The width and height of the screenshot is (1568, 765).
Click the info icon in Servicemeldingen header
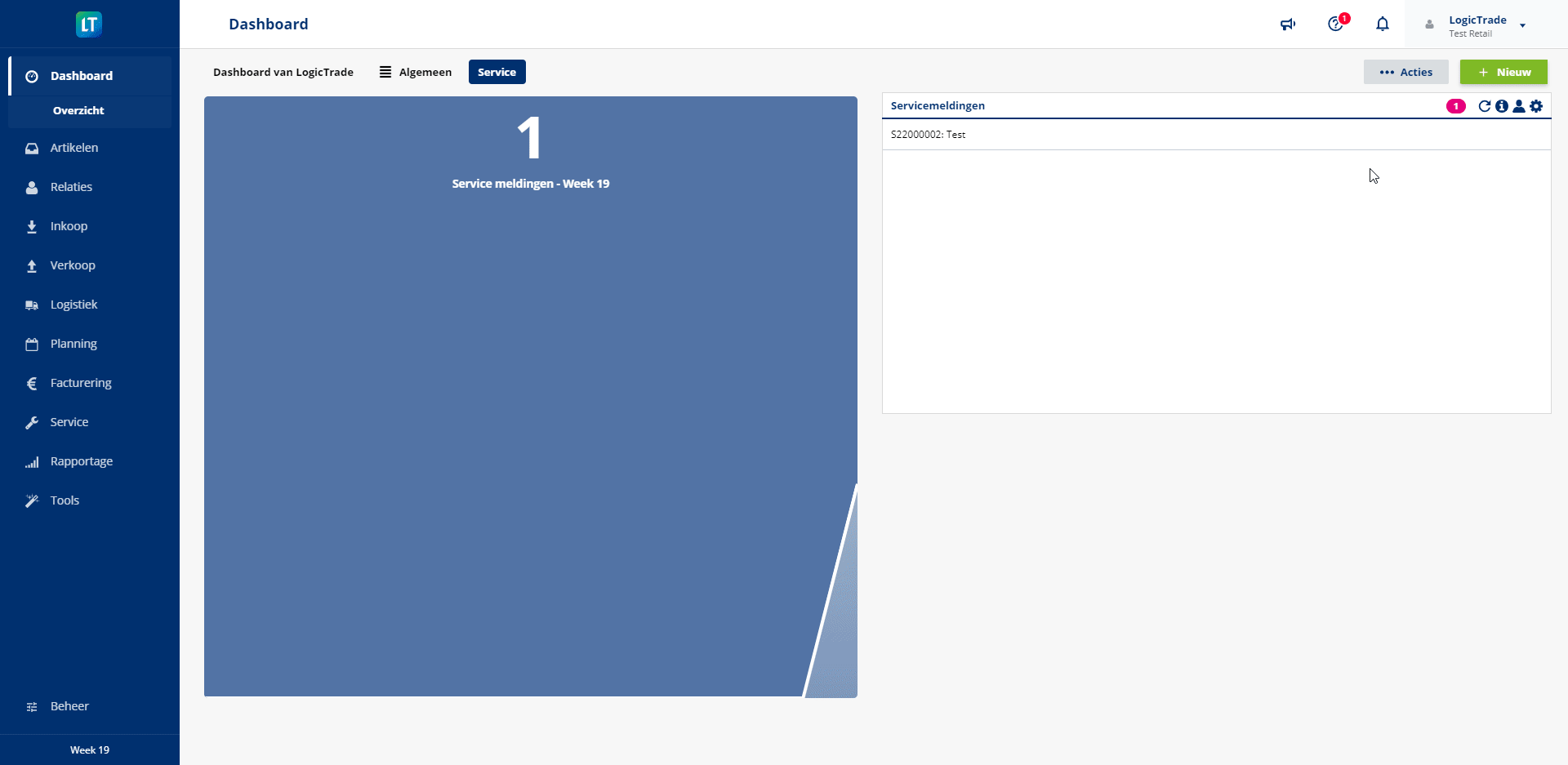(x=1501, y=106)
